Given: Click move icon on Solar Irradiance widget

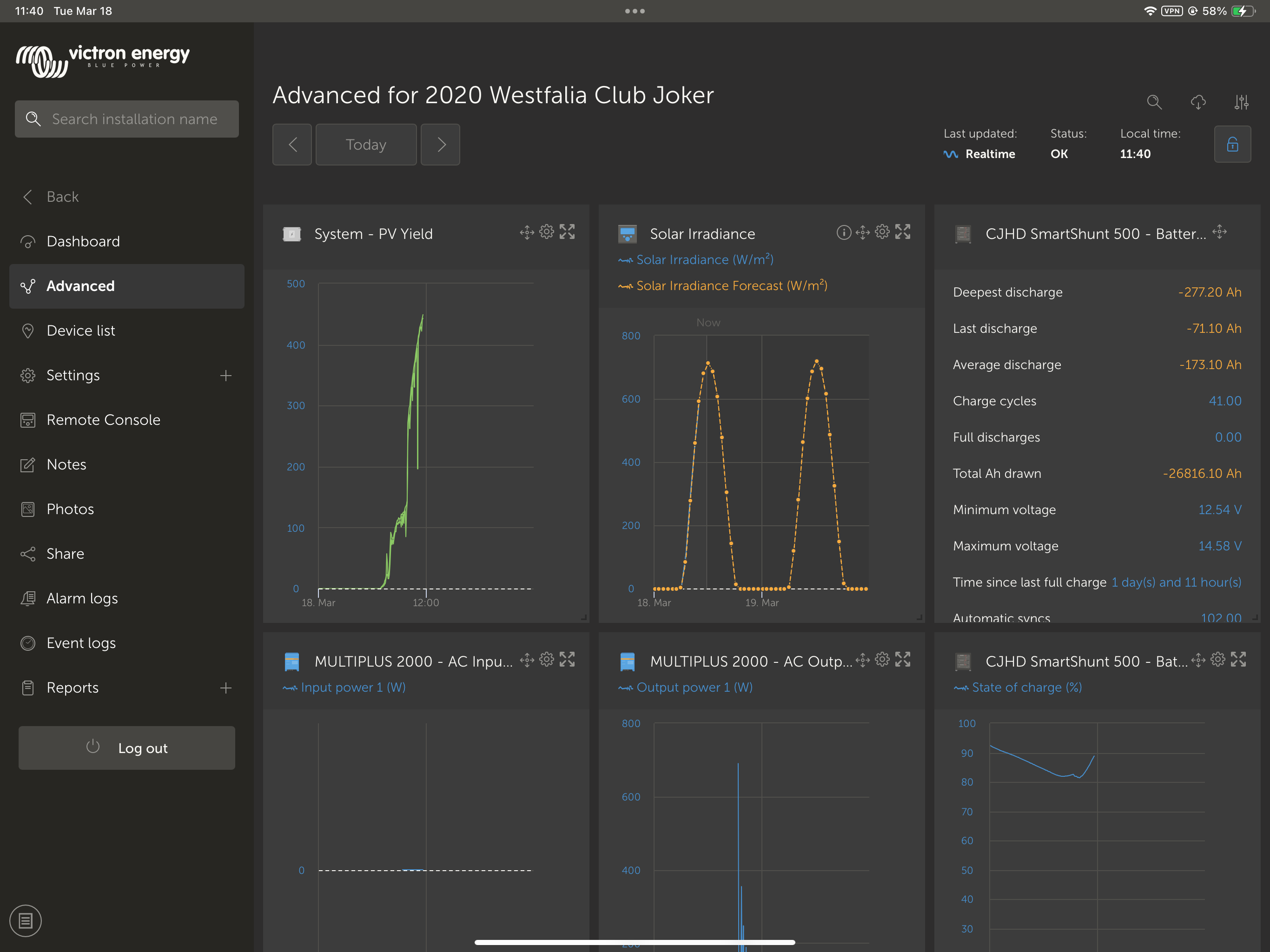Looking at the screenshot, I should pos(862,232).
